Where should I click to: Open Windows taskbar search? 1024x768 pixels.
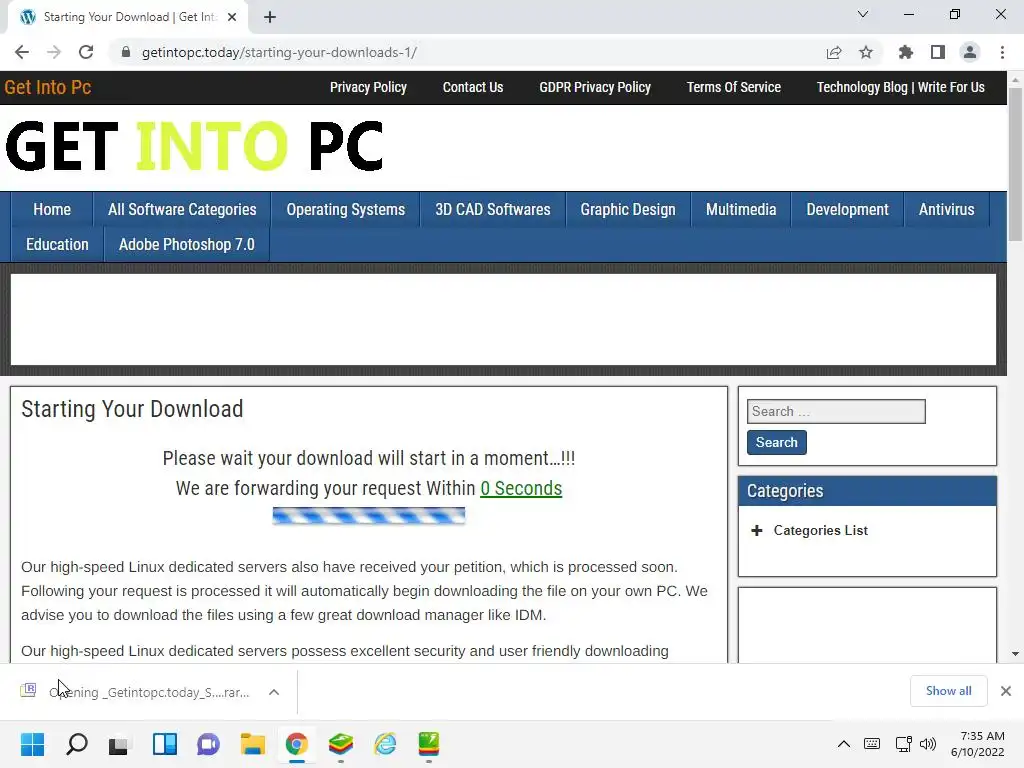click(76, 744)
